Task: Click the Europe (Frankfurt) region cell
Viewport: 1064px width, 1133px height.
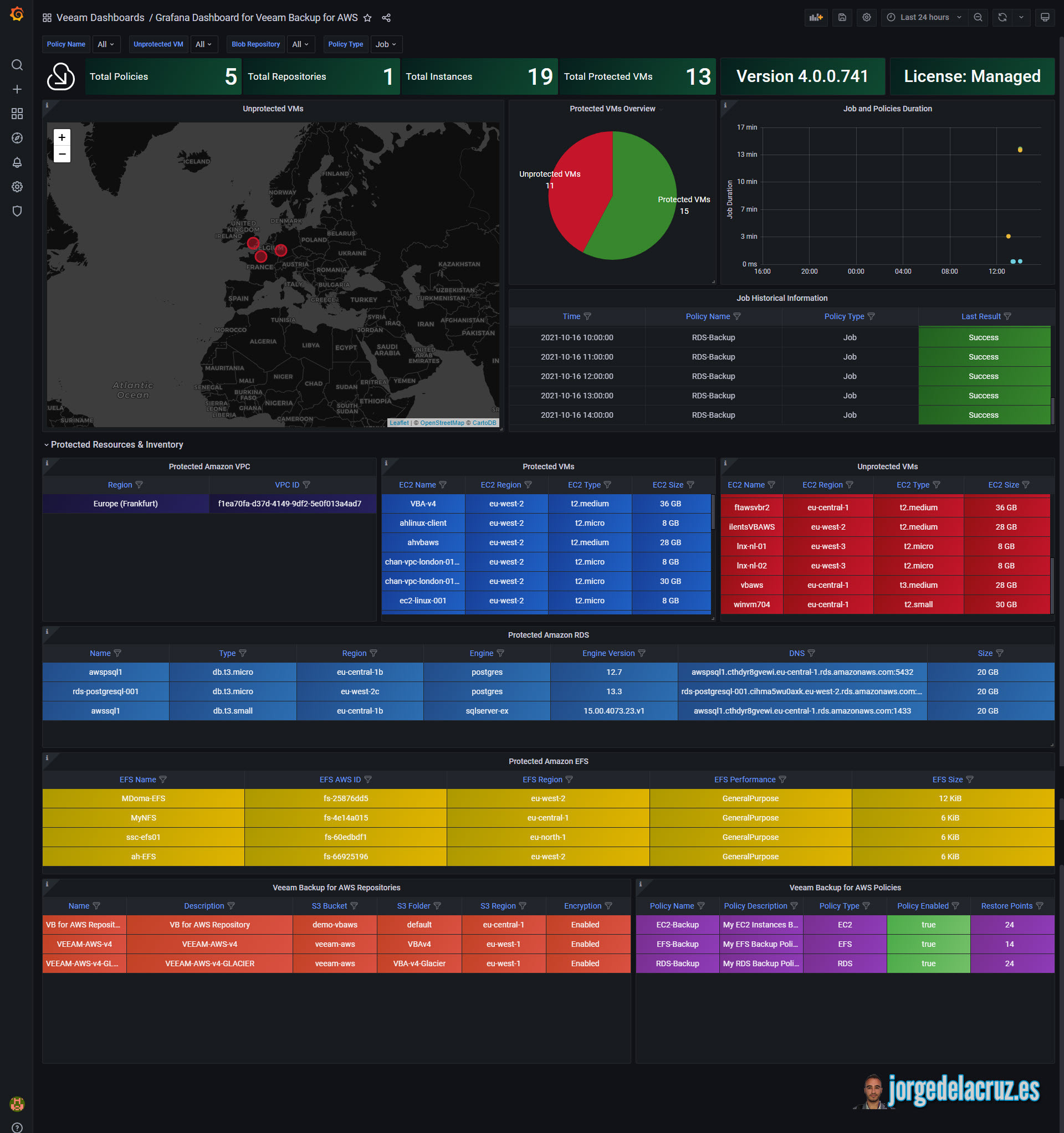Action: (x=125, y=503)
